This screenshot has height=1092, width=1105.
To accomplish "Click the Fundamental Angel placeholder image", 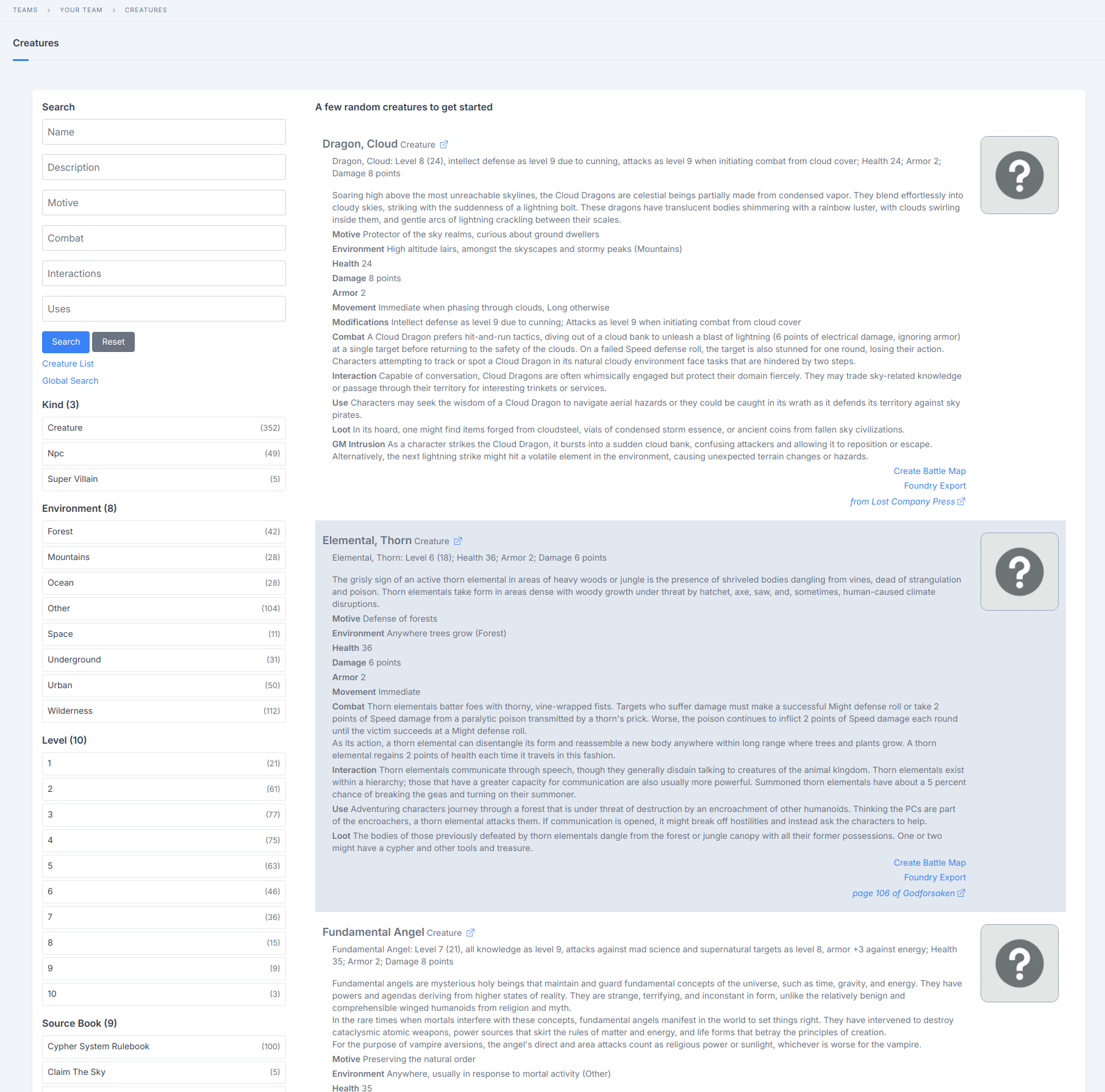I will [1019, 963].
